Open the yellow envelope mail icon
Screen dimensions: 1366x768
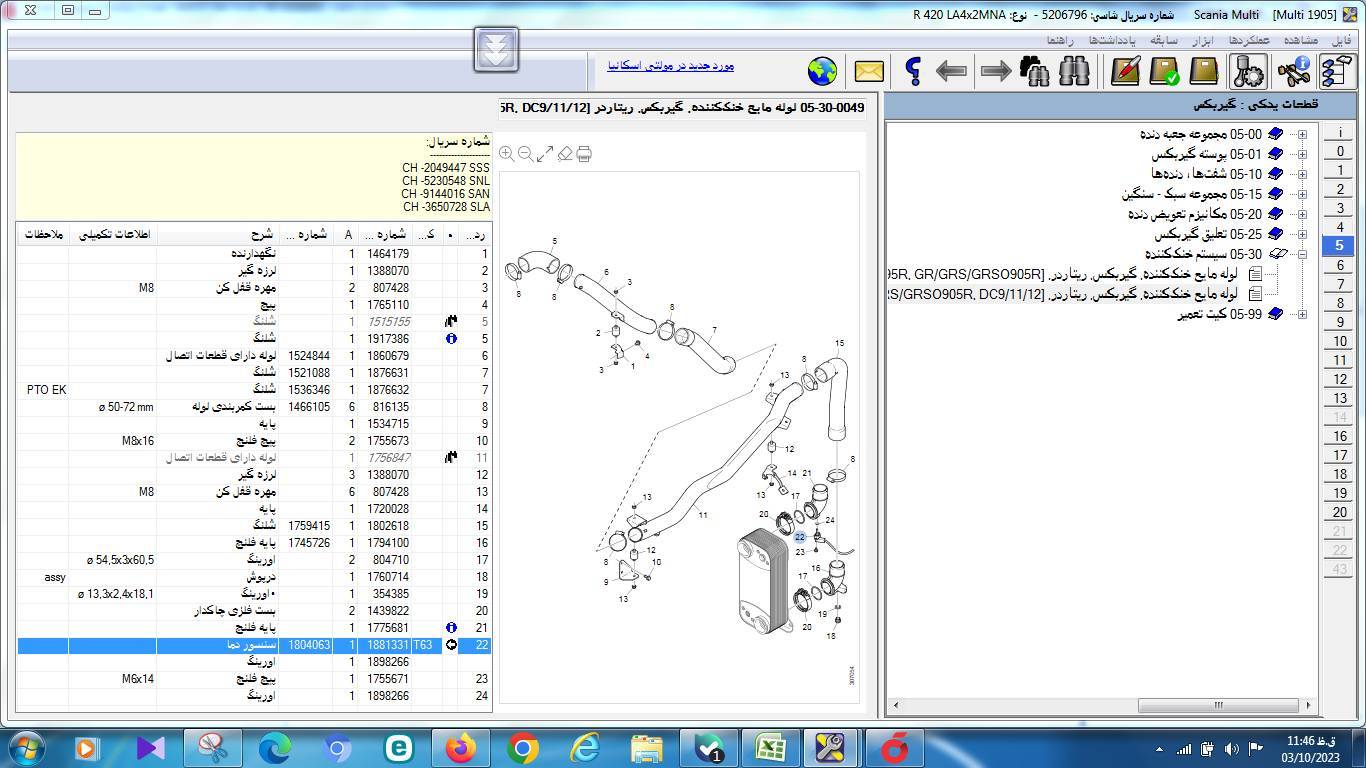[x=868, y=71]
